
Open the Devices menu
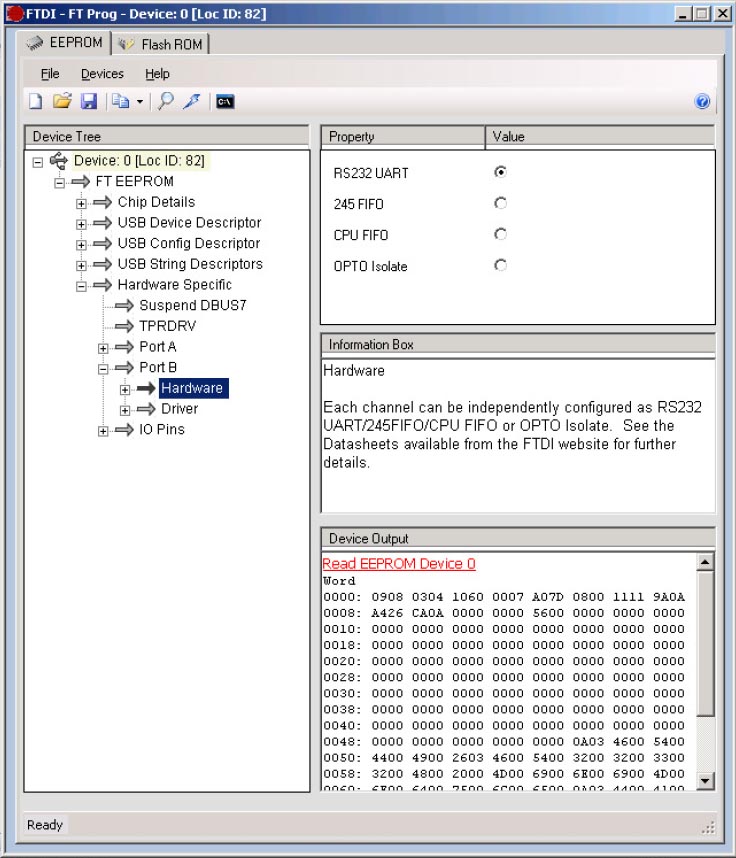tap(102, 74)
